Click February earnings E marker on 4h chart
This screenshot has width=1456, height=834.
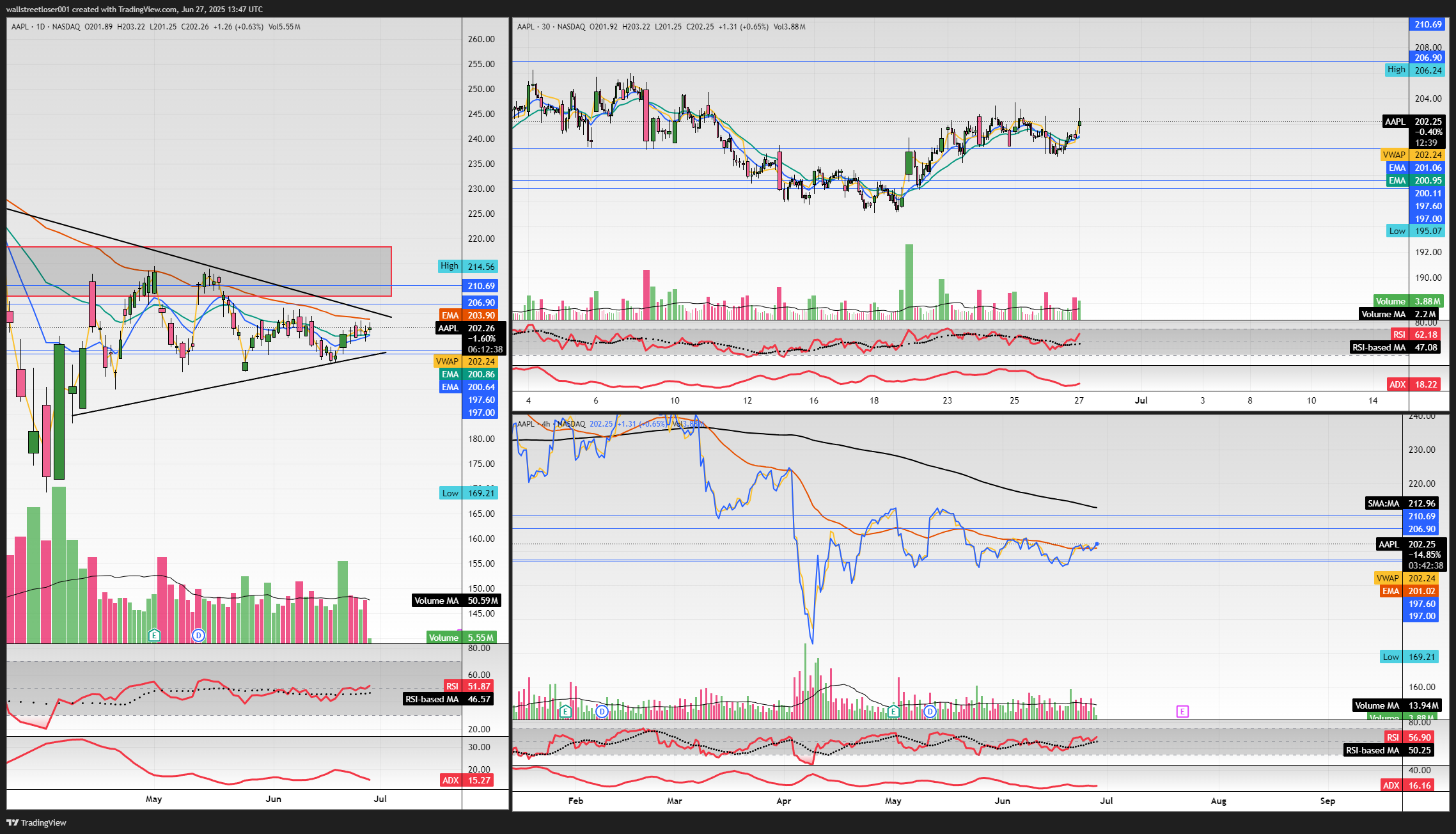click(565, 711)
